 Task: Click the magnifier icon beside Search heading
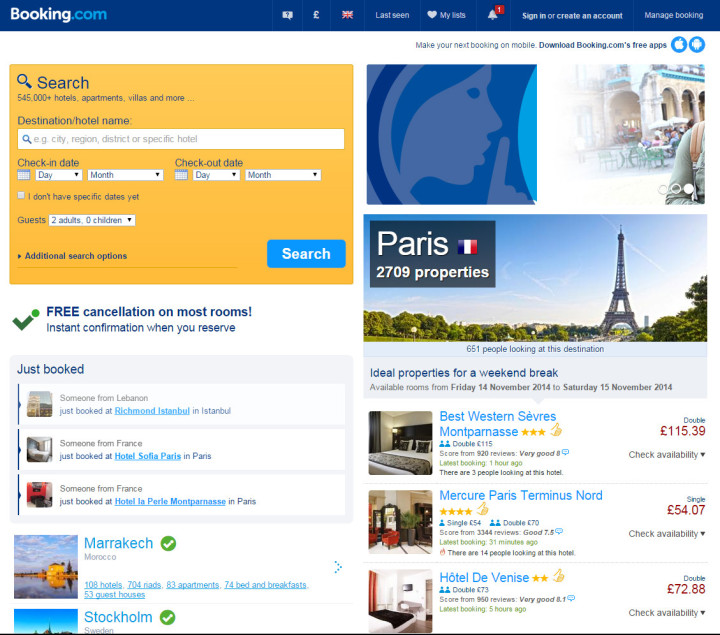[24, 81]
